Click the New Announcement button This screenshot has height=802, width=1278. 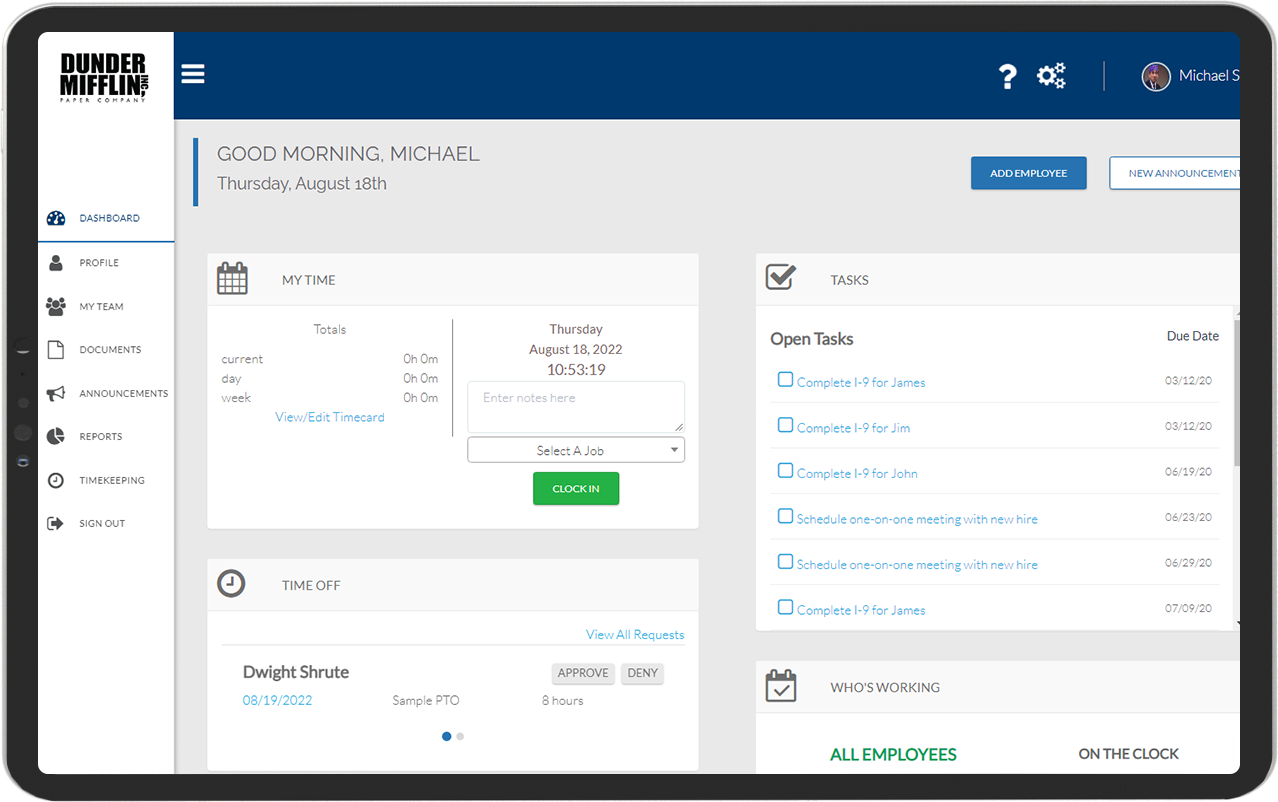pyautogui.click(x=1175, y=173)
